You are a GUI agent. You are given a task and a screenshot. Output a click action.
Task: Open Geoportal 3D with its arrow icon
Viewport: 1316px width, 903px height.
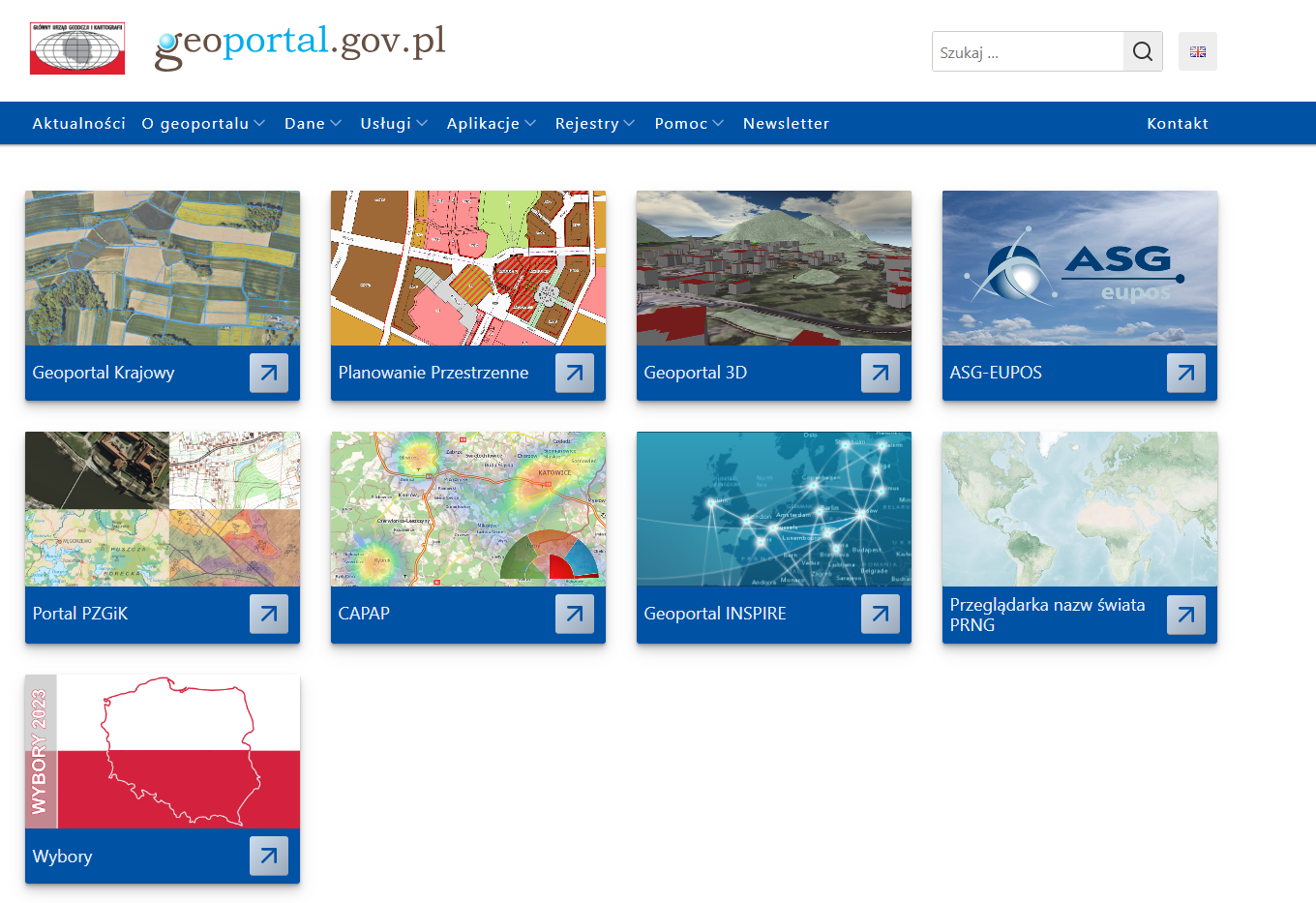click(881, 373)
